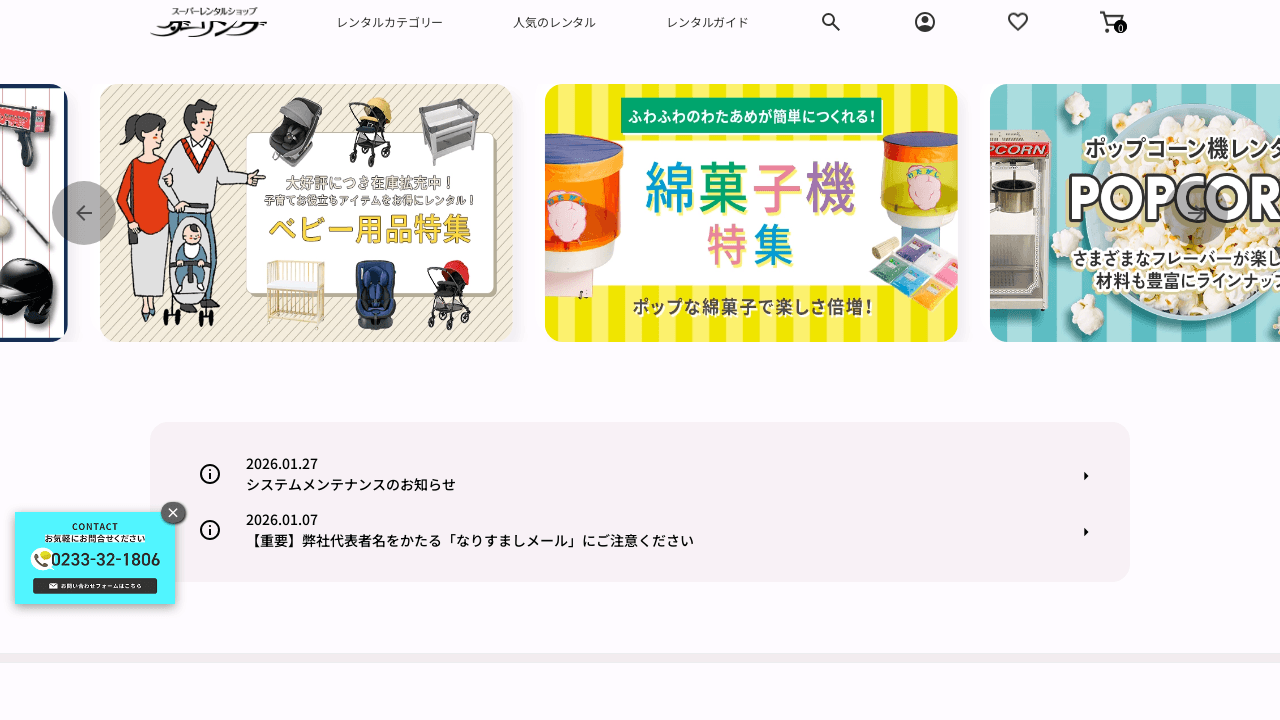Call the 0233-32-1806 phone number link
1280x720 pixels.
click(x=105, y=559)
